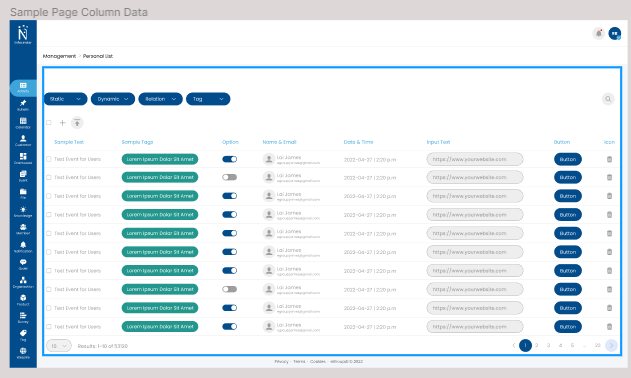Go to next page with right arrow
Image resolution: width=631 pixels, height=378 pixels.
click(611, 345)
